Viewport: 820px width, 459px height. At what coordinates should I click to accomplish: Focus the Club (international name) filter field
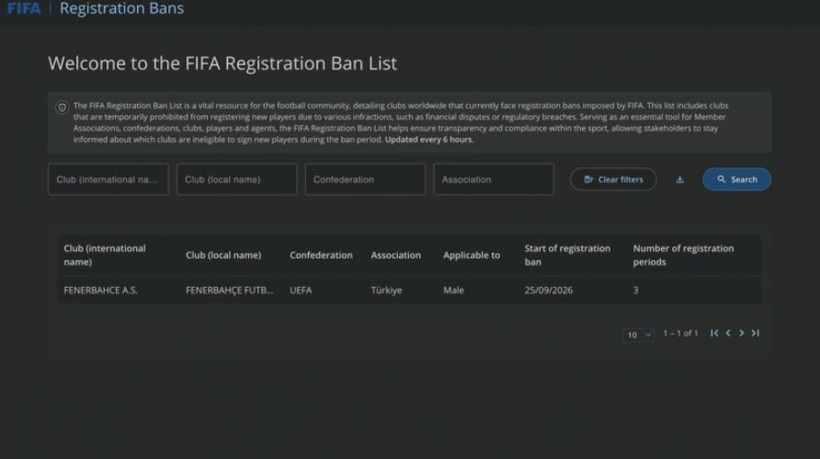click(108, 179)
